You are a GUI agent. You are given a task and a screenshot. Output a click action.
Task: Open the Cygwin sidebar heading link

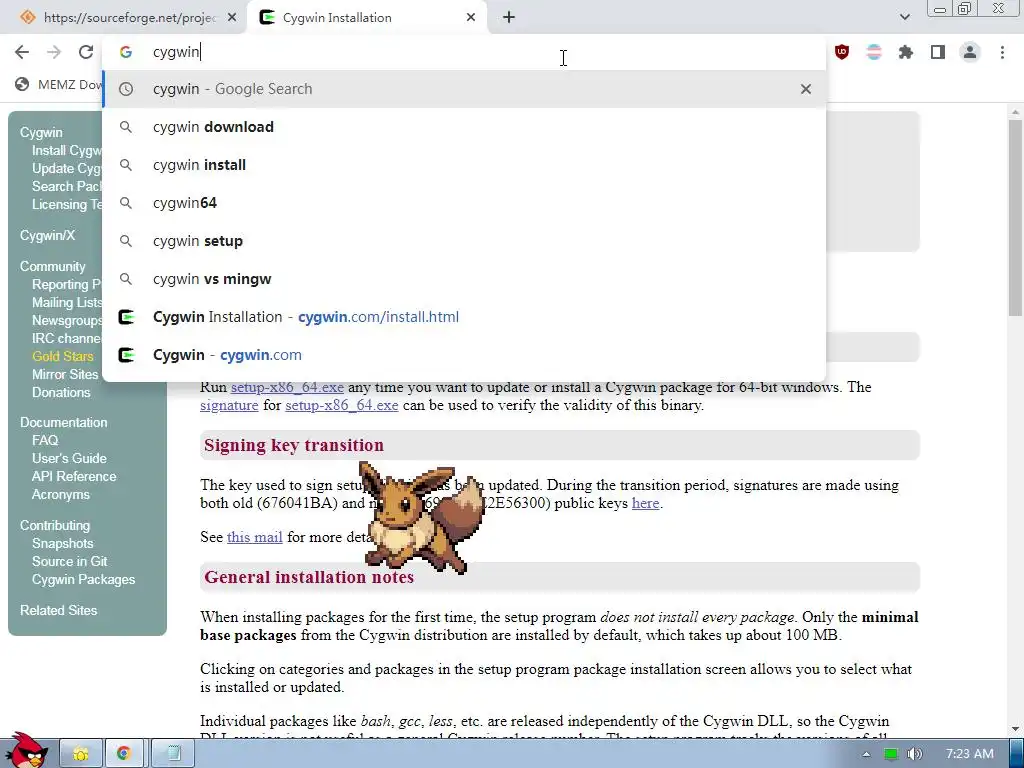(41, 133)
